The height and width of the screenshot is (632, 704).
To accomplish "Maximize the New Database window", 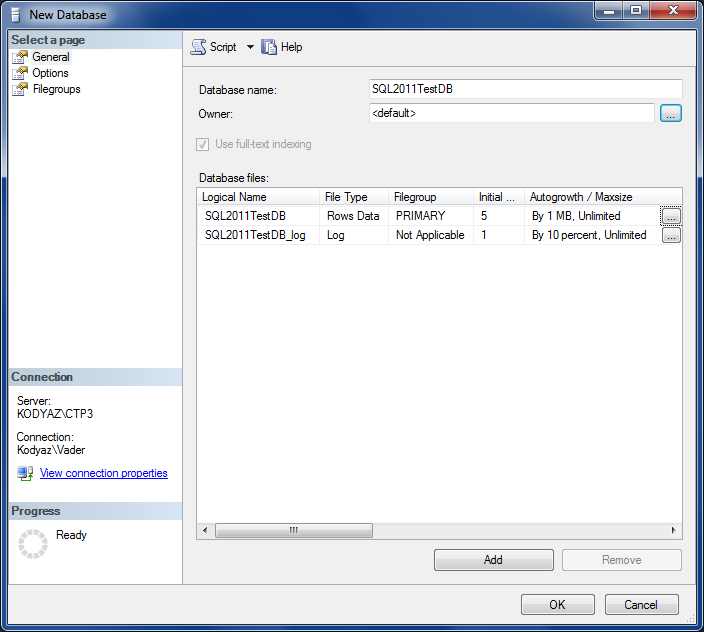I will (635, 11).
